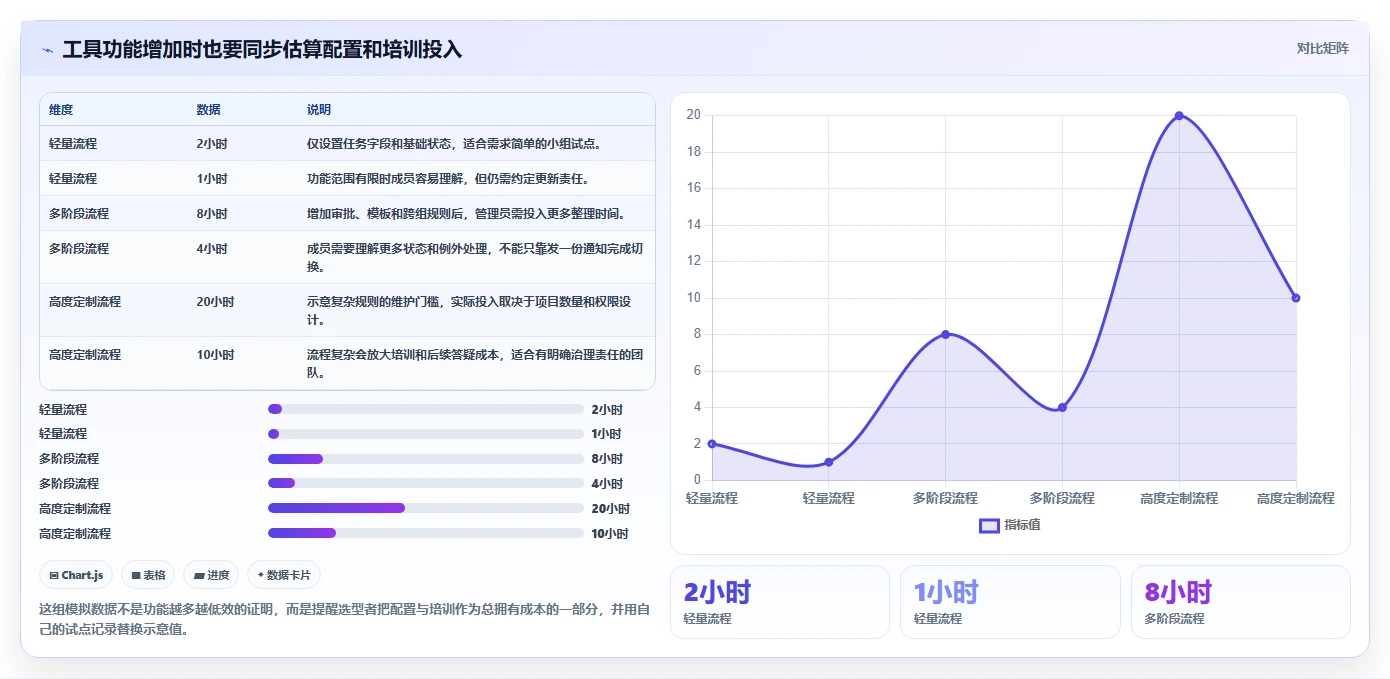Select the 进度 chip
The height and width of the screenshot is (679, 1390).
point(211,575)
